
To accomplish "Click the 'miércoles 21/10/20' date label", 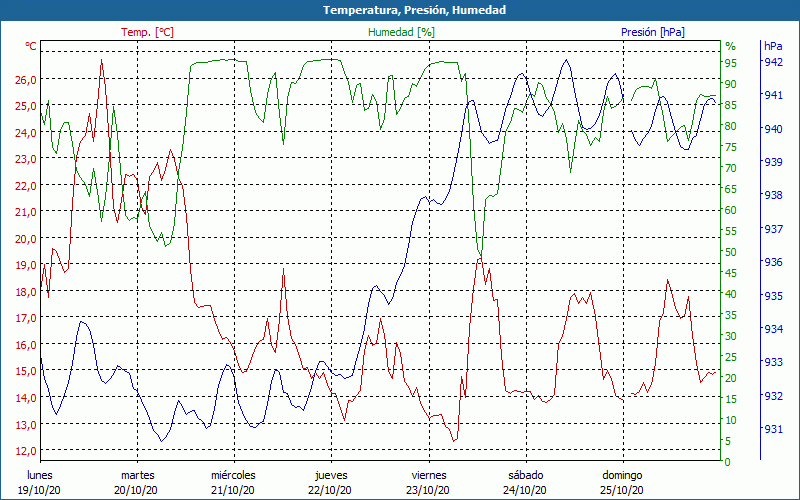I will pos(234,483).
